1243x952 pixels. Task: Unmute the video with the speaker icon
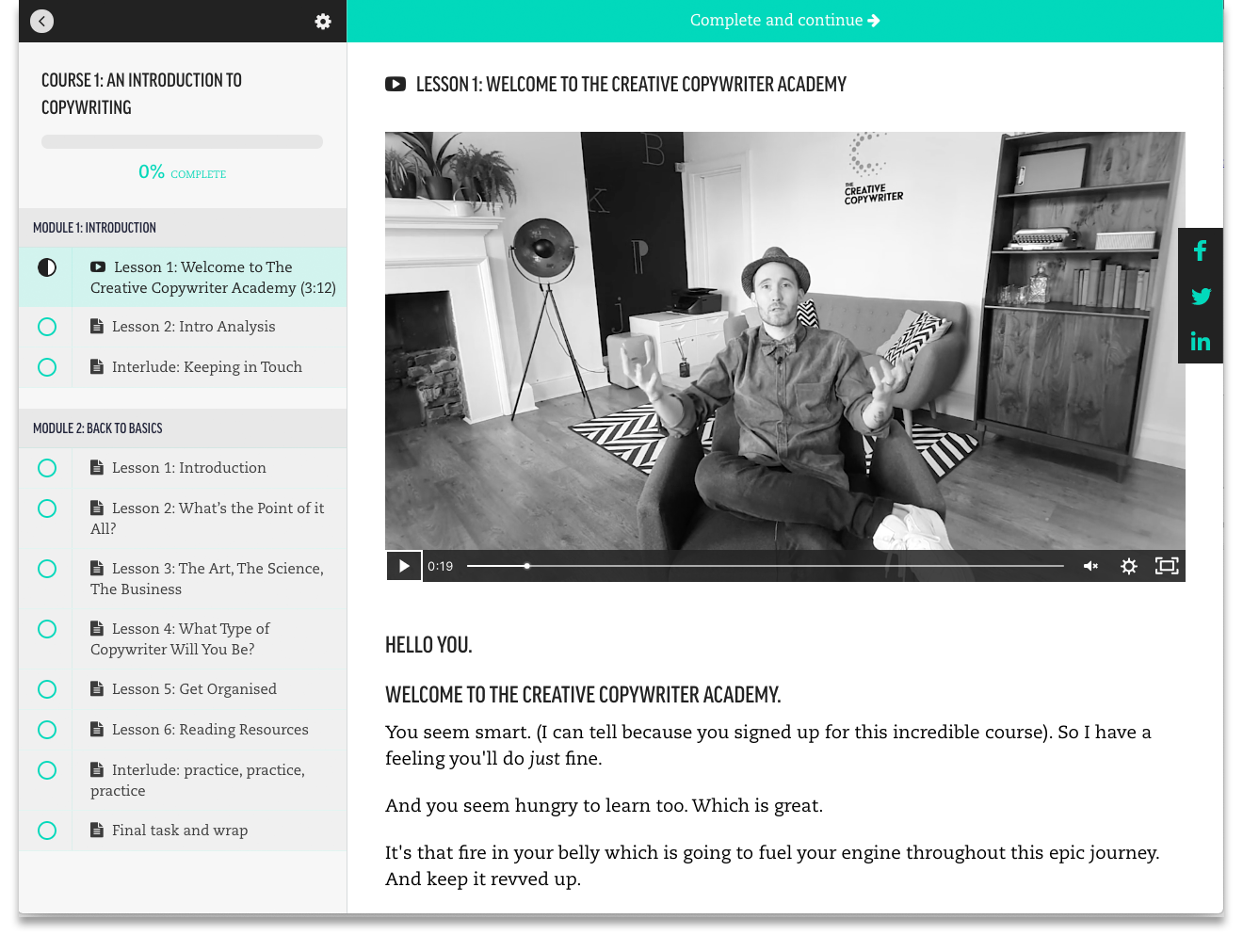pyautogui.click(x=1090, y=566)
